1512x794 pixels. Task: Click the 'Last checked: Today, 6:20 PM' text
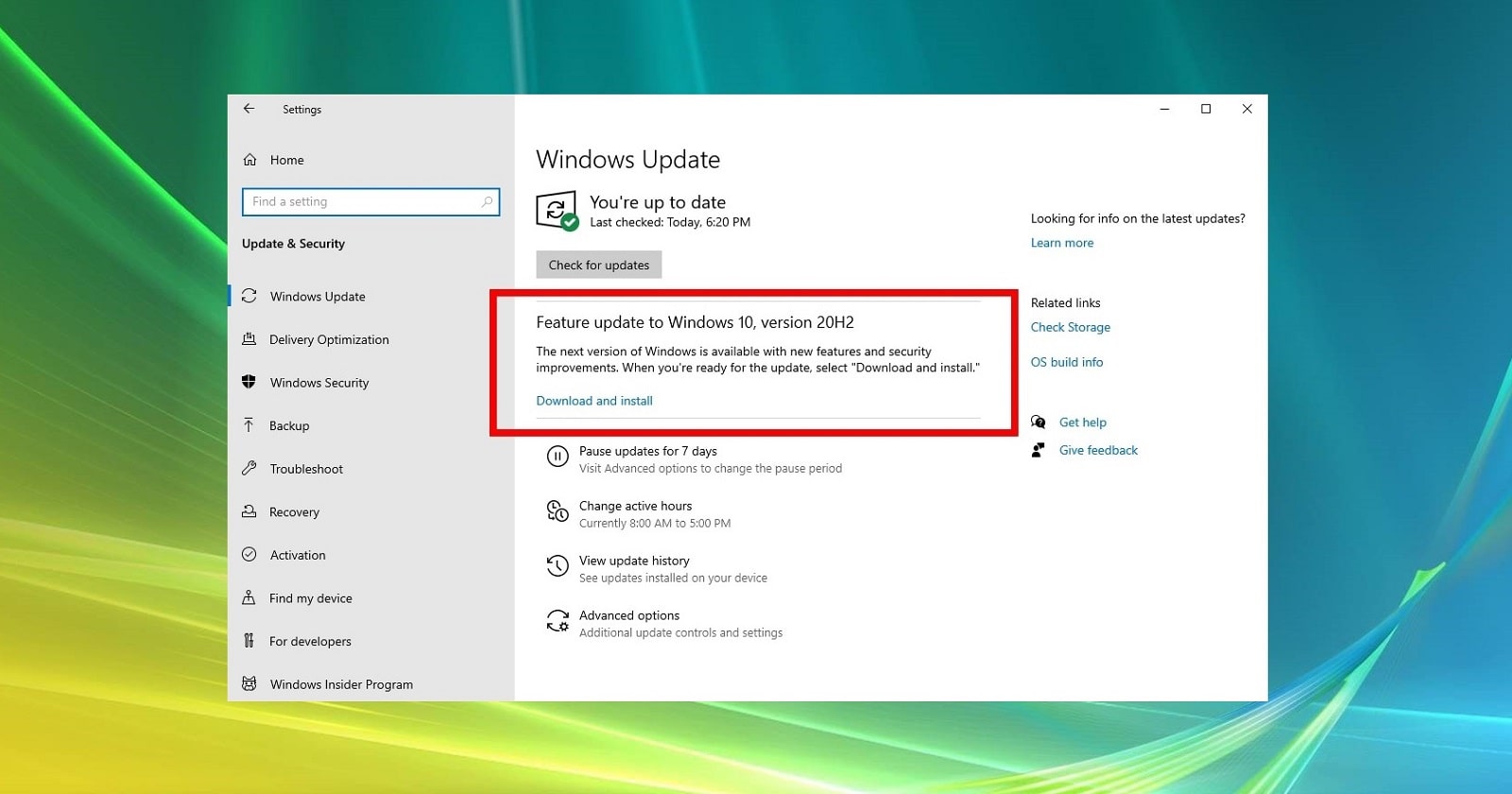pyautogui.click(x=670, y=222)
